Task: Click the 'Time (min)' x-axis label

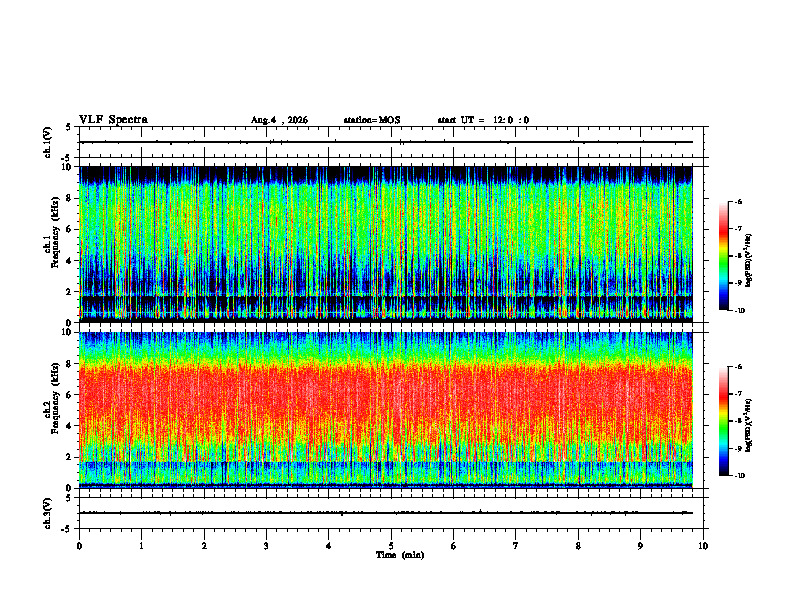Action: 400,555
